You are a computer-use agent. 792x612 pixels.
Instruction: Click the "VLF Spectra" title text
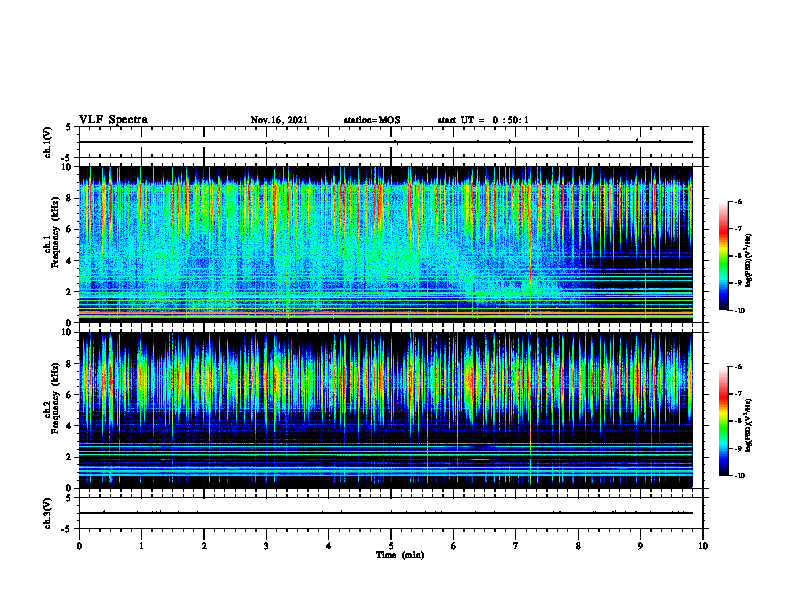coord(113,120)
